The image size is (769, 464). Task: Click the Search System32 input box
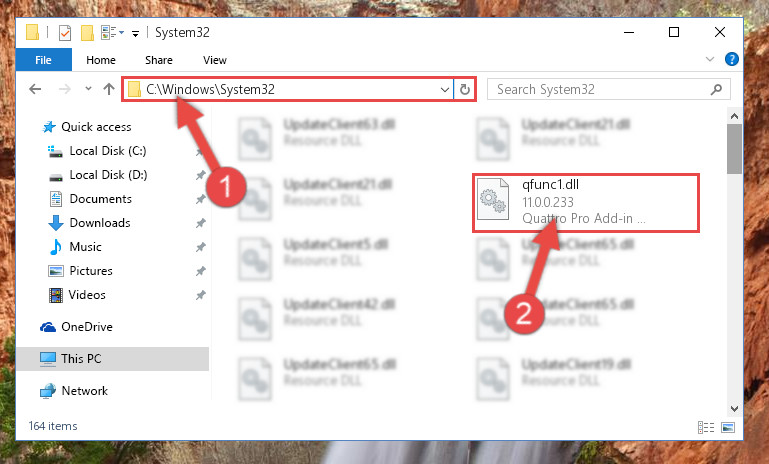click(x=600, y=89)
